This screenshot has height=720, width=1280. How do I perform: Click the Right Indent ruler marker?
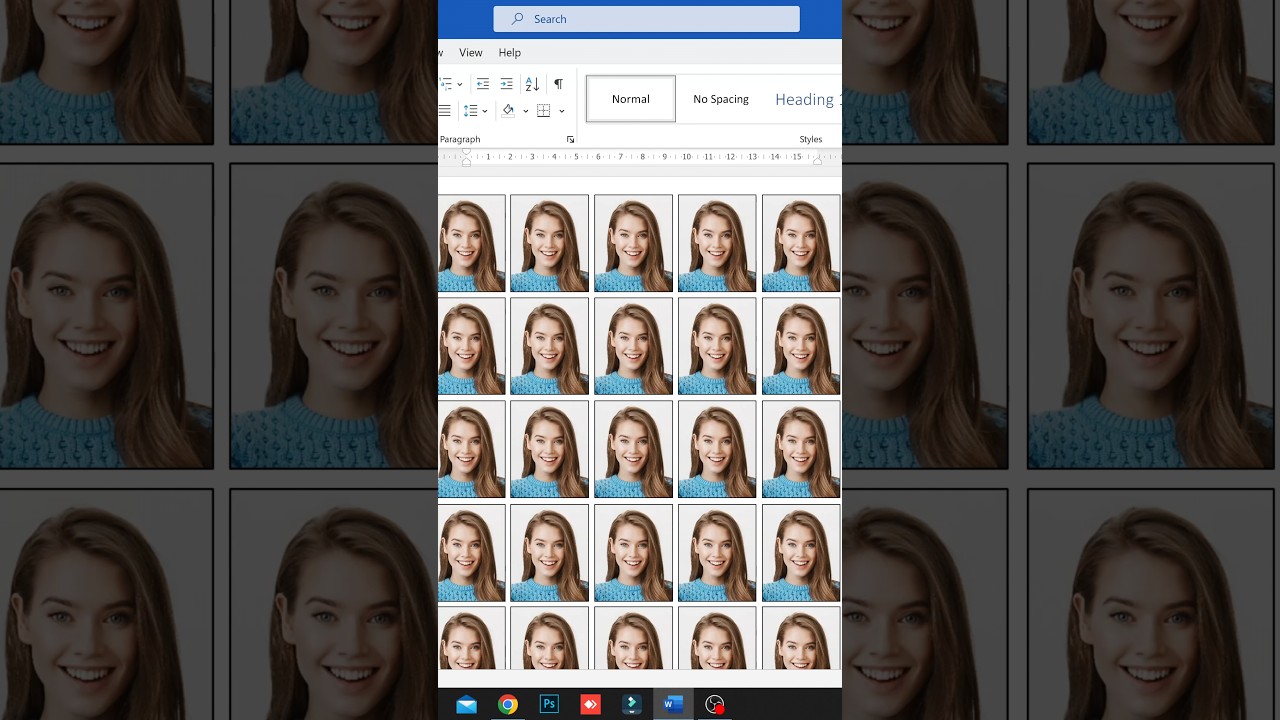click(x=817, y=160)
